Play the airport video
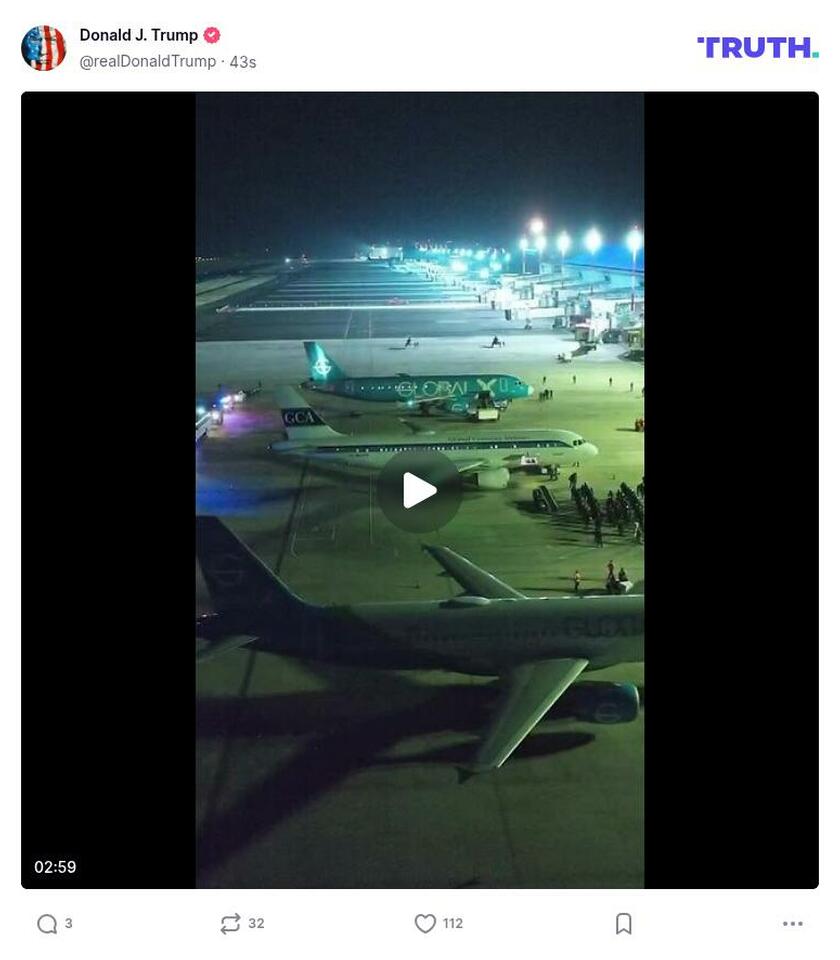Viewport: 840px width, 960px height. click(419, 490)
